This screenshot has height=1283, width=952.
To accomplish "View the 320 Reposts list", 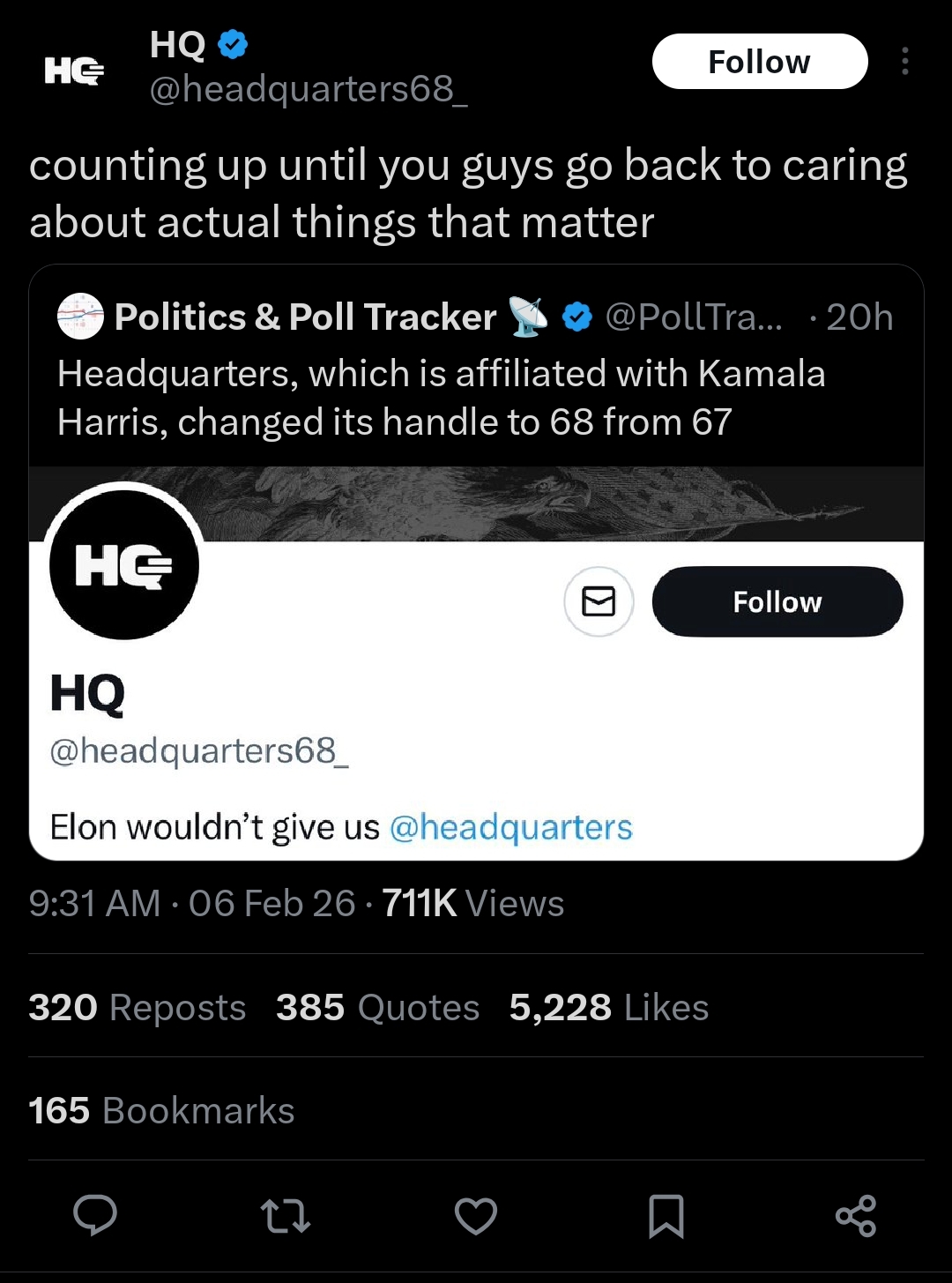I will pyautogui.click(x=137, y=1007).
